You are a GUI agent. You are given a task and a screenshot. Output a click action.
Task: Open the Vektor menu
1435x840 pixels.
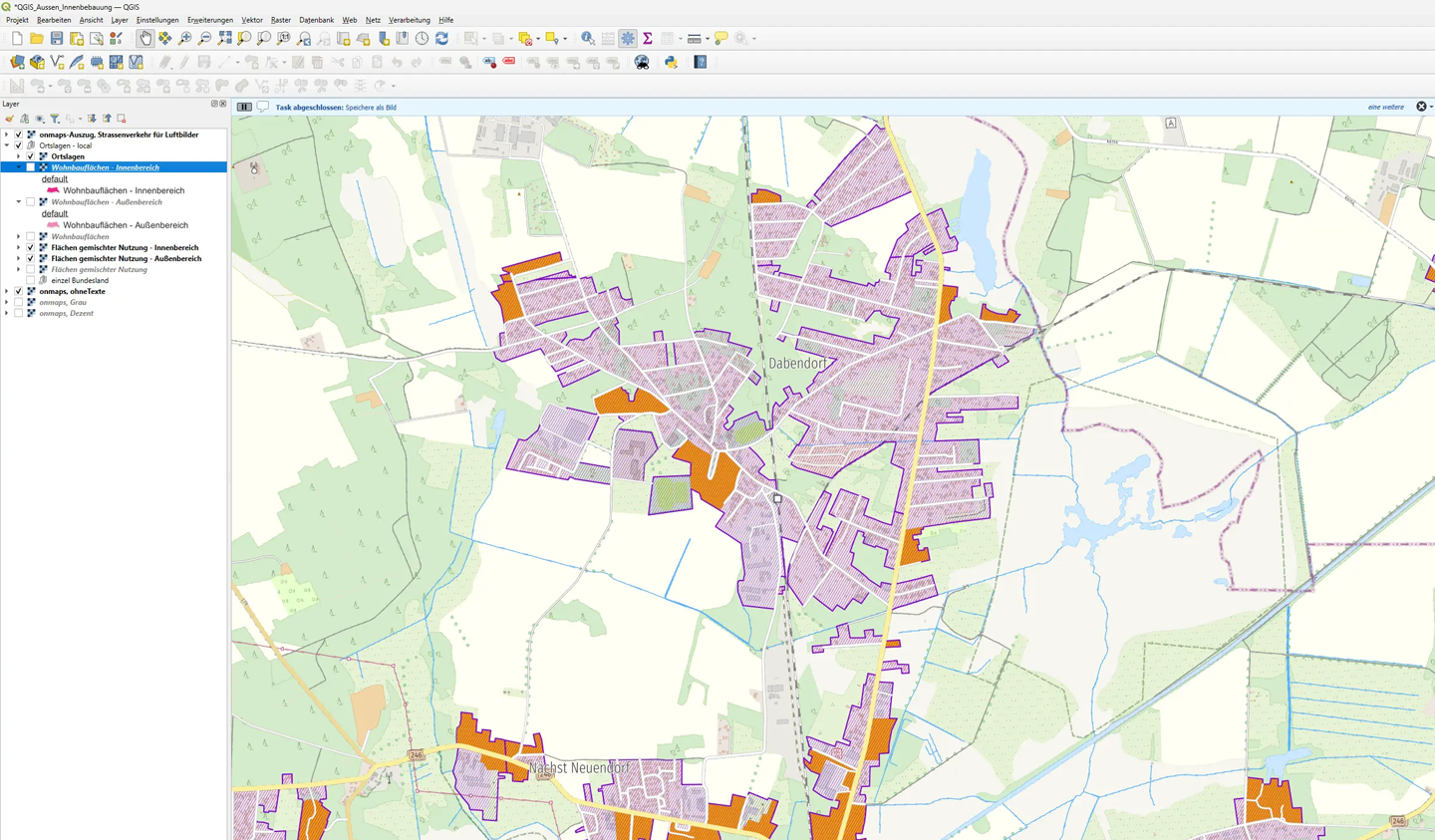[252, 20]
